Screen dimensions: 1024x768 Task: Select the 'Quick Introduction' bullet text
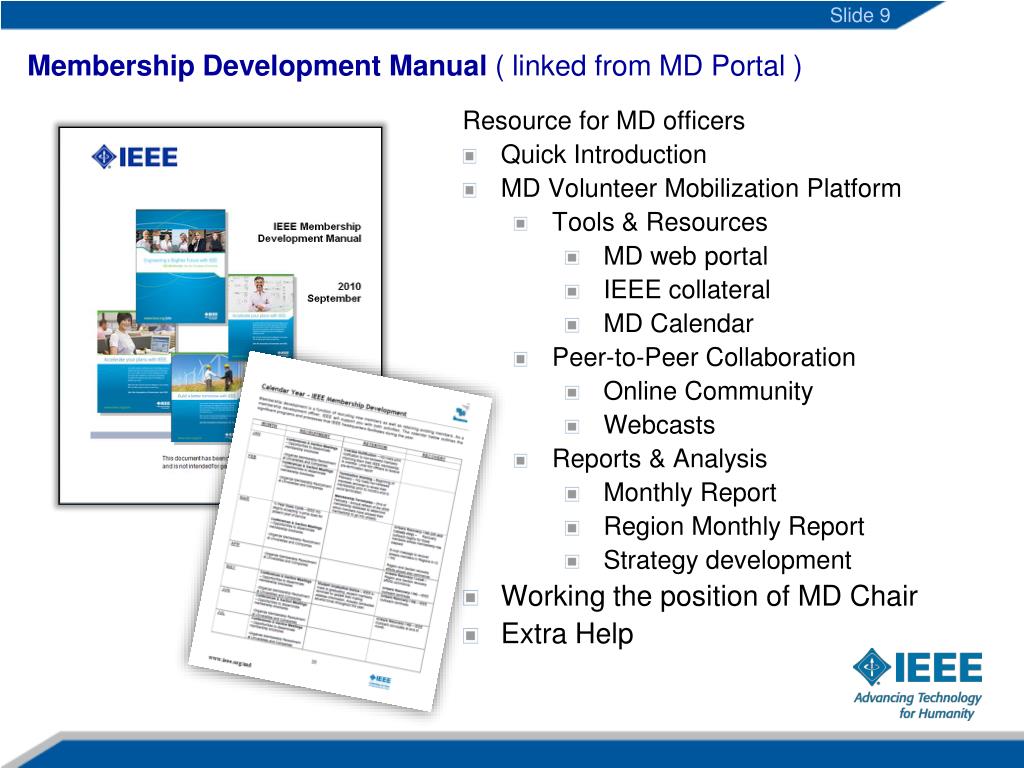tap(603, 155)
